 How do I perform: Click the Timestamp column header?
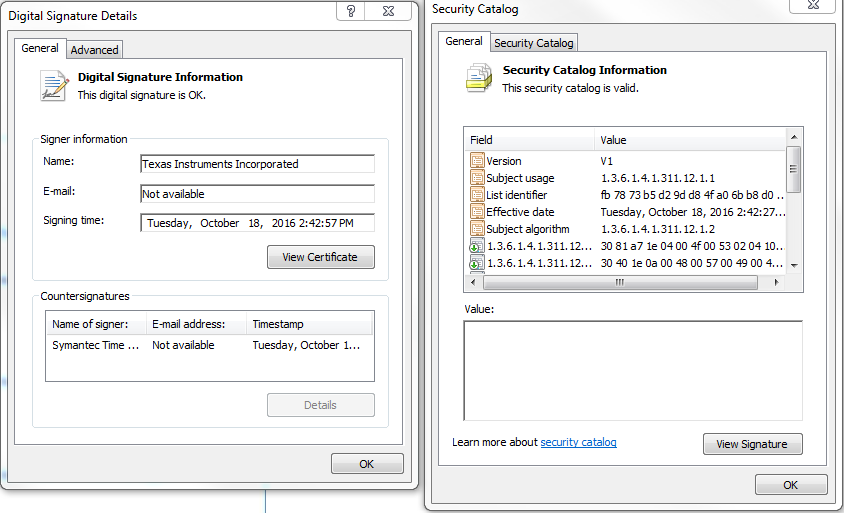pyautogui.click(x=310, y=324)
